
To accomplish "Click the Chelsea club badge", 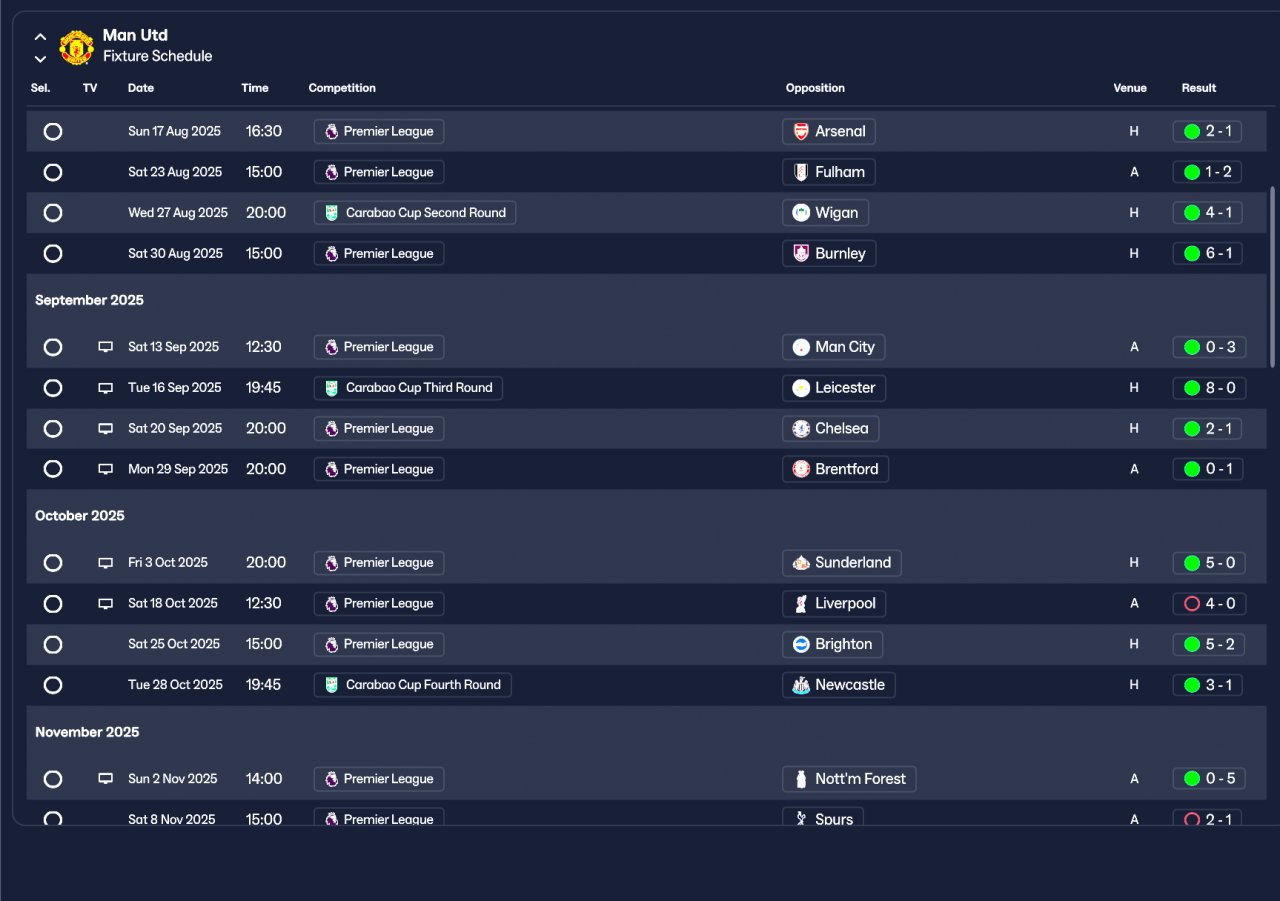I will (x=801, y=429).
